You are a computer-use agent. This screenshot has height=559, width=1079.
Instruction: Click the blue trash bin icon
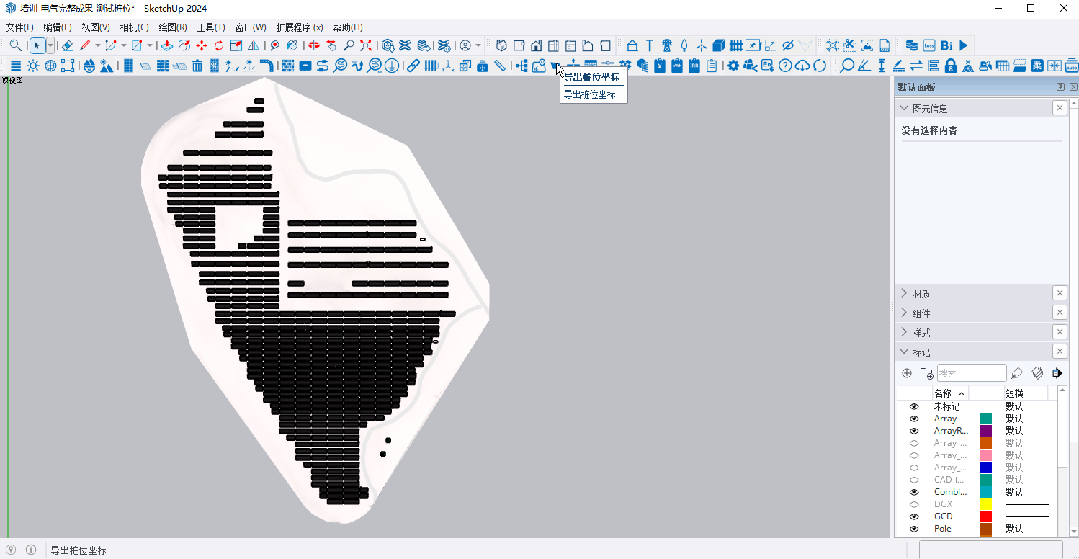coord(197,66)
